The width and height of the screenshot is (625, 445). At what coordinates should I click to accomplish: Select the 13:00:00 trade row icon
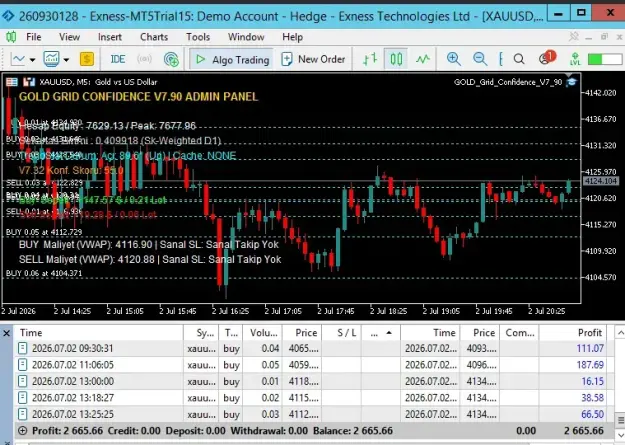[x=23, y=381]
